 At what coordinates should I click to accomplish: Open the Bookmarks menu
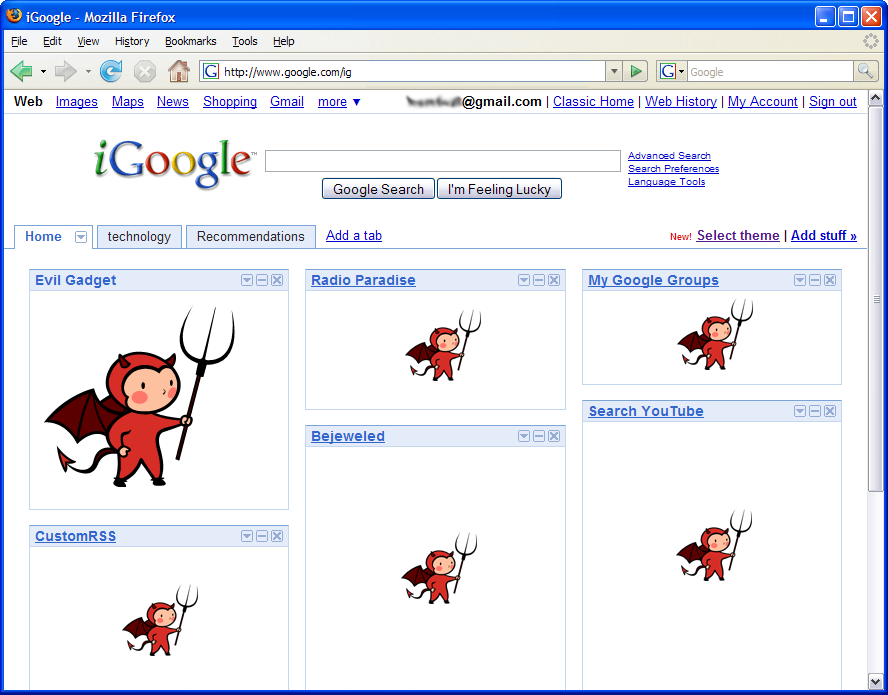(190, 41)
